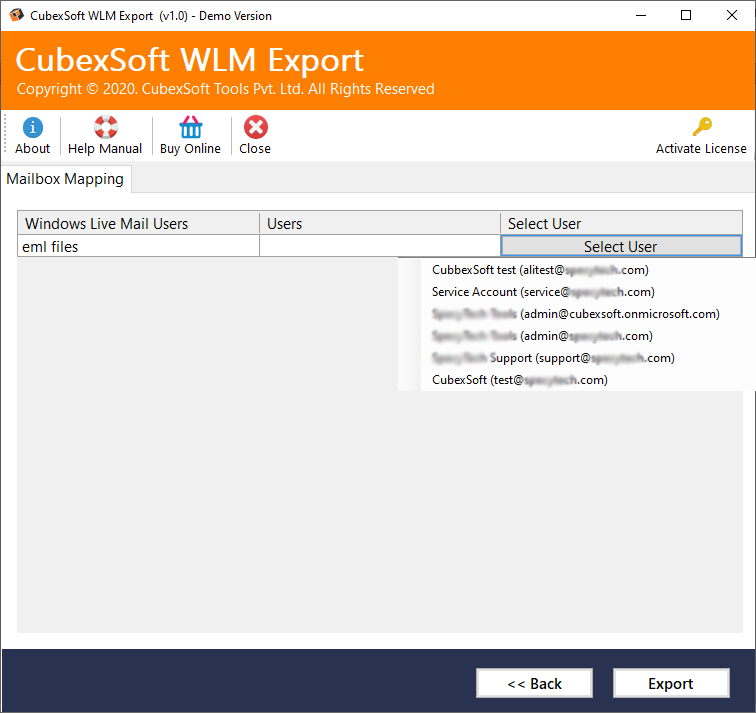This screenshot has height=713, width=756.
Task: Choose the CubexSoft test@ user entry
Action: [x=519, y=380]
